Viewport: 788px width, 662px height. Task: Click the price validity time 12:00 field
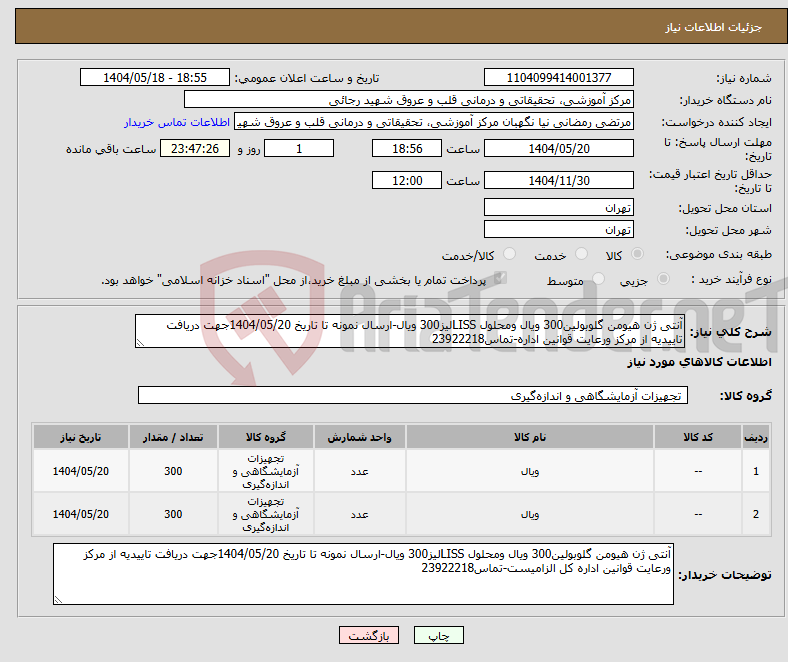[x=407, y=180]
